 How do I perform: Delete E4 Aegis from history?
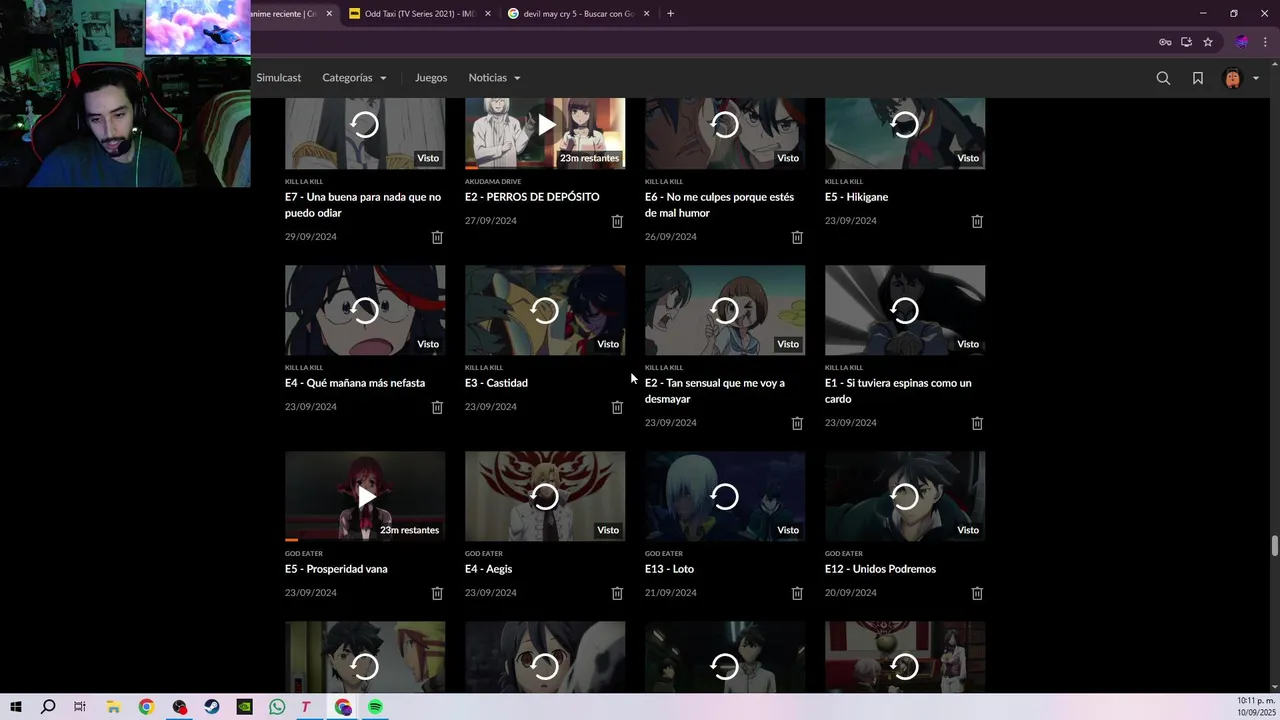[x=617, y=593]
